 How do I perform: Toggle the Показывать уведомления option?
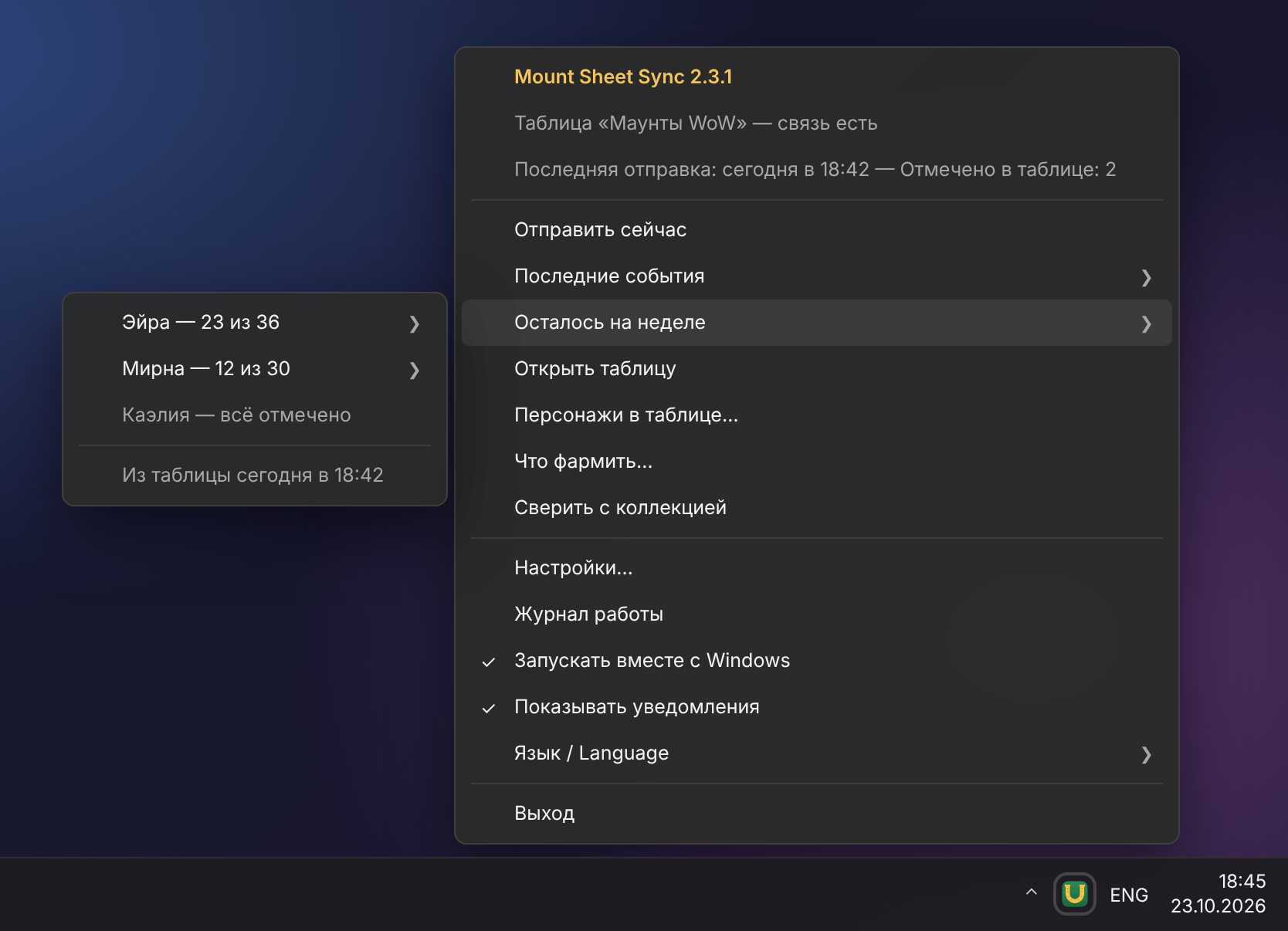point(817,707)
